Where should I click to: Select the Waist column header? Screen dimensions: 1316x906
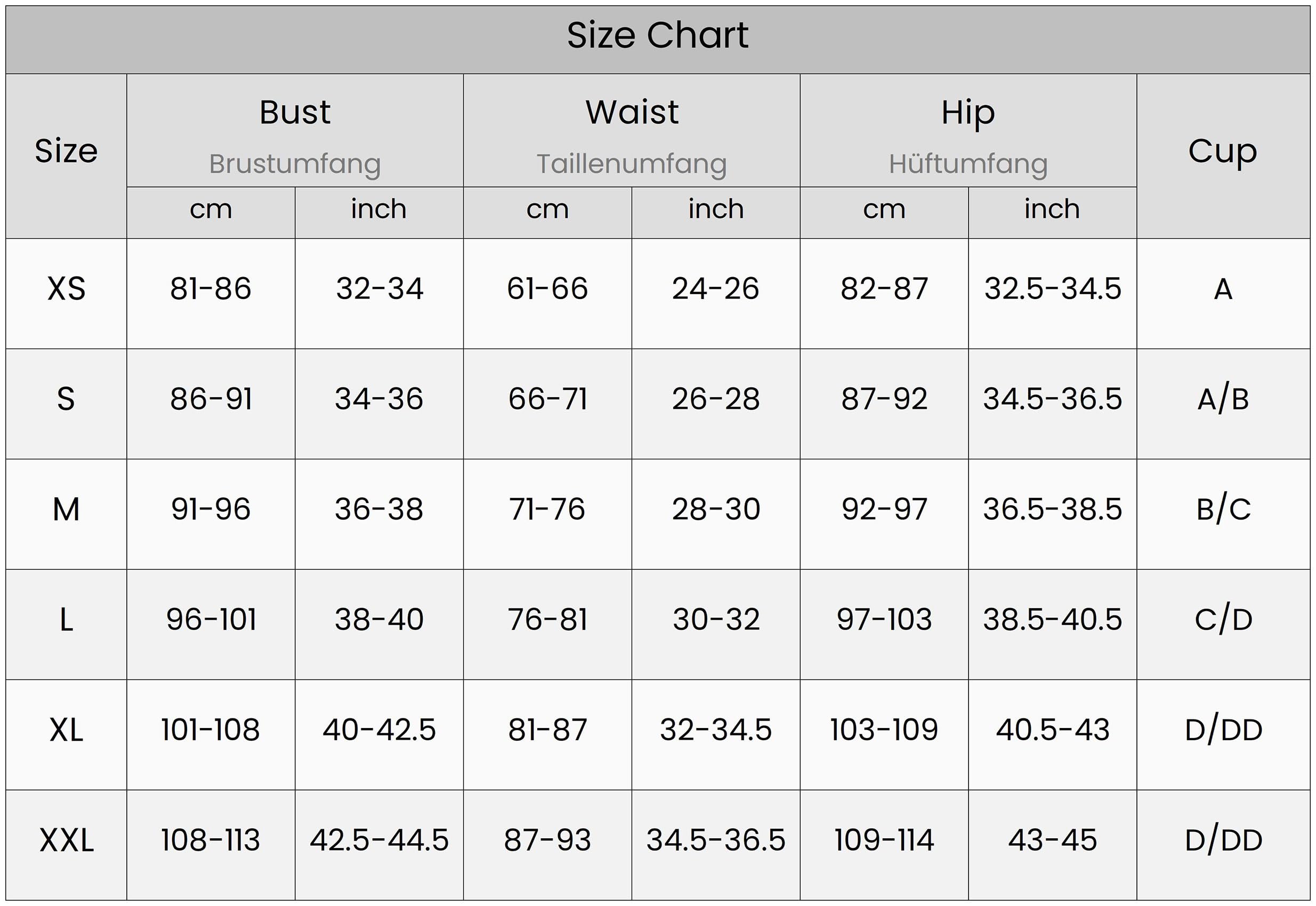click(x=631, y=112)
